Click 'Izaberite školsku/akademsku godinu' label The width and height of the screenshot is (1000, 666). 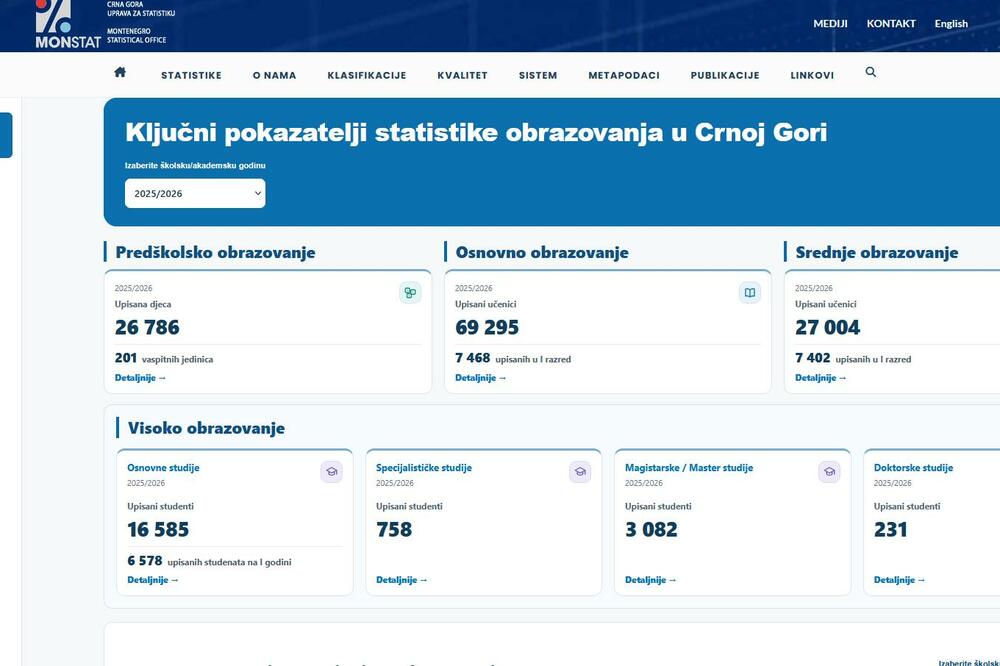(195, 165)
